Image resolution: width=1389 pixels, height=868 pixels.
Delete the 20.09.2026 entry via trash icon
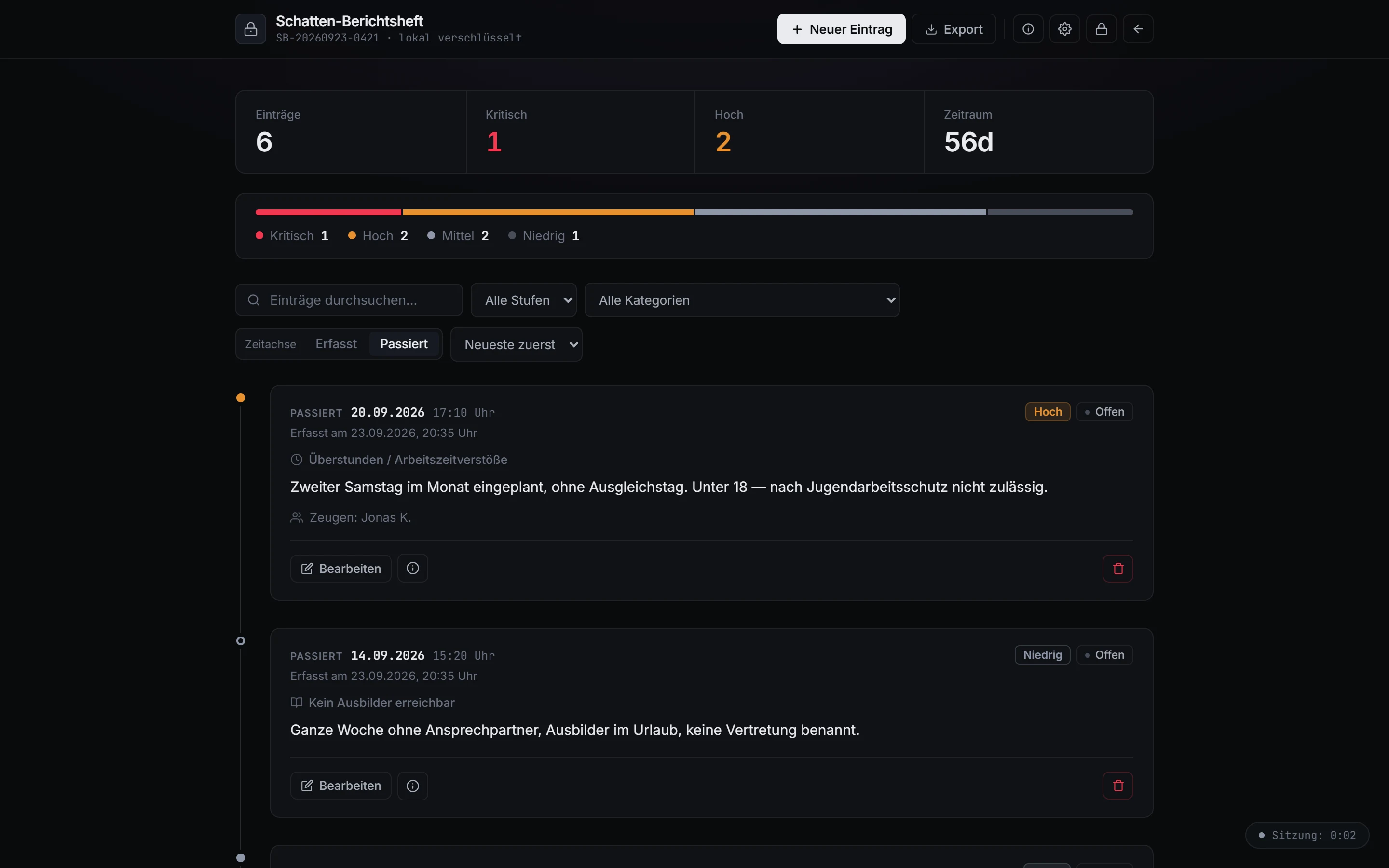coord(1117,569)
